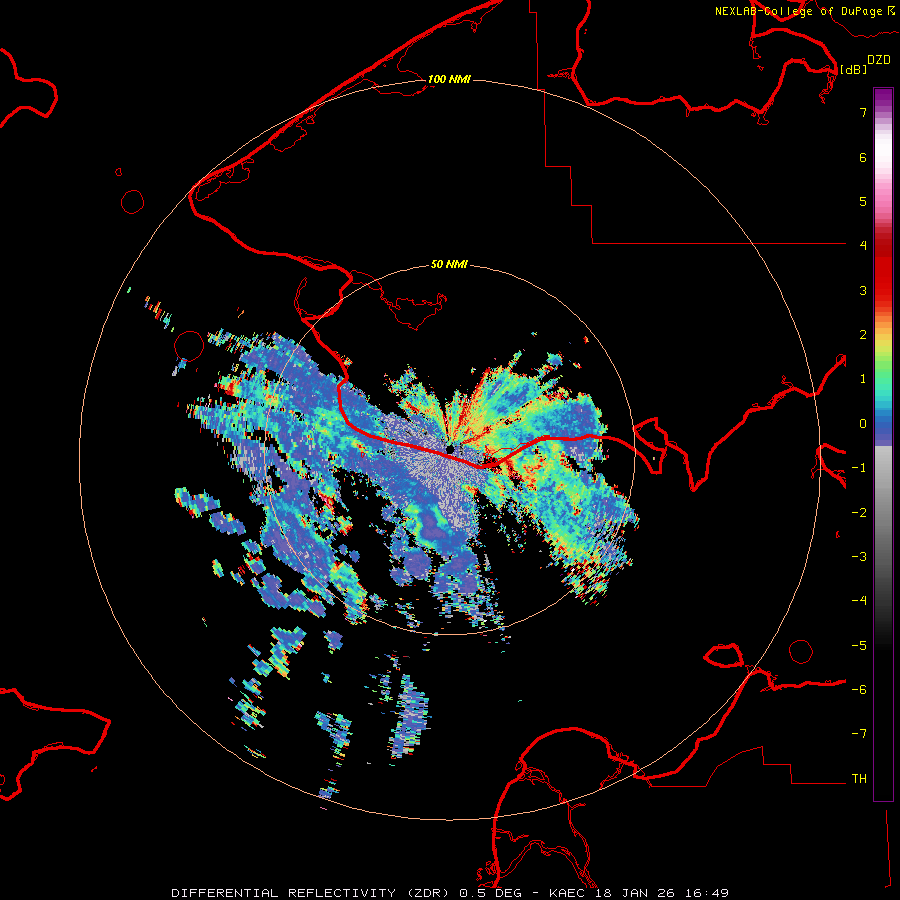Click the color scale value -5
900x900 pixels.
[x=859, y=646]
